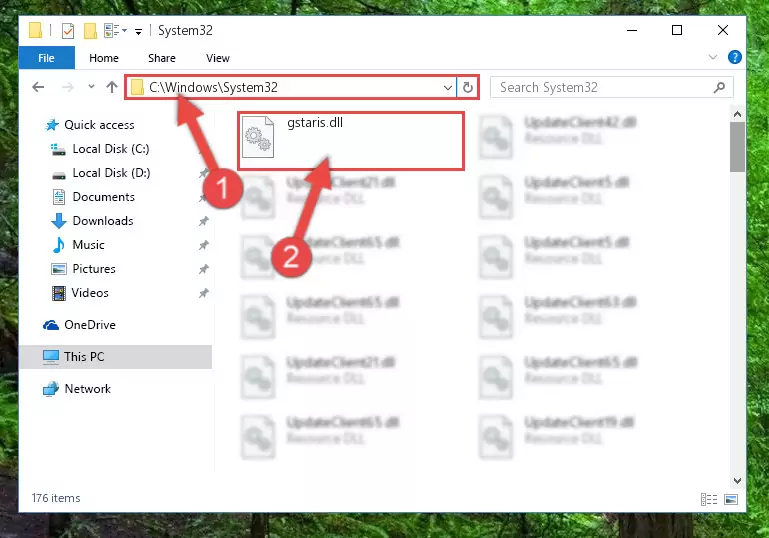Click the gstaris.dll gear file icon

pyautogui.click(x=258, y=137)
